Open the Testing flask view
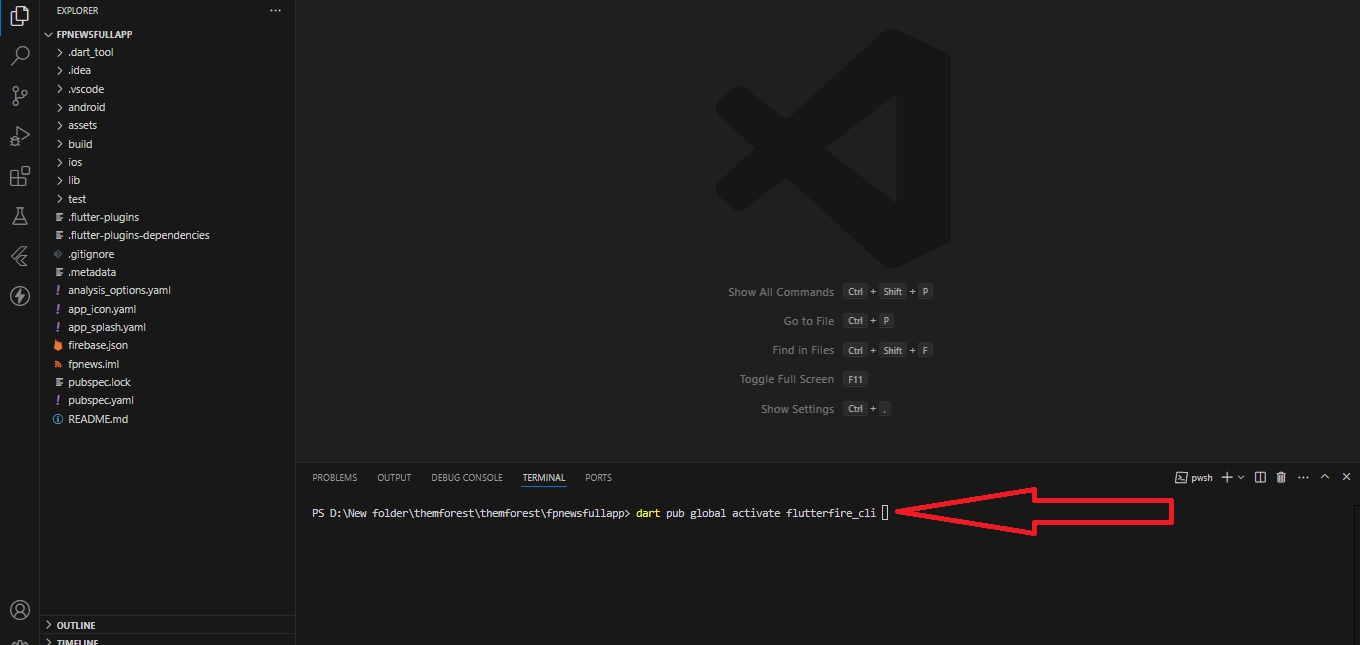 click(19, 216)
